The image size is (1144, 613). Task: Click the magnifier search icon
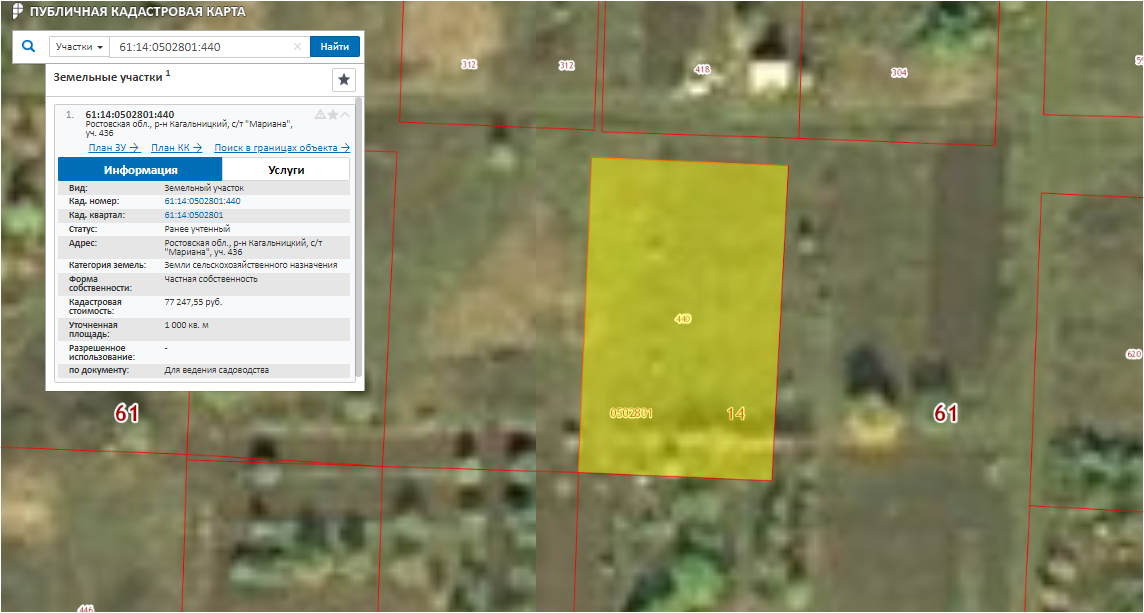(x=28, y=46)
